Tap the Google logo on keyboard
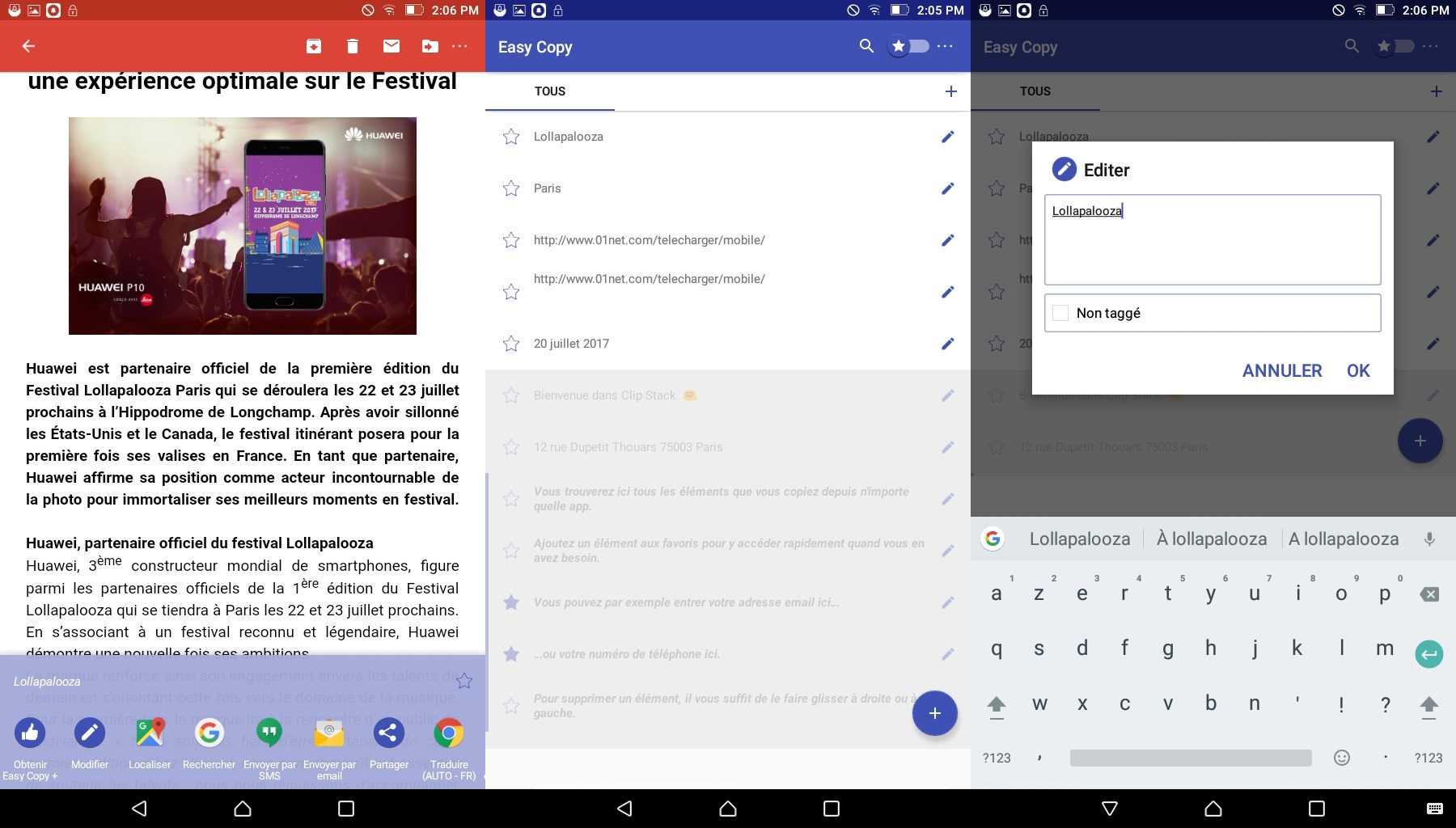Image resolution: width=1456 pixels, height=828 pixels. (993, 539)
